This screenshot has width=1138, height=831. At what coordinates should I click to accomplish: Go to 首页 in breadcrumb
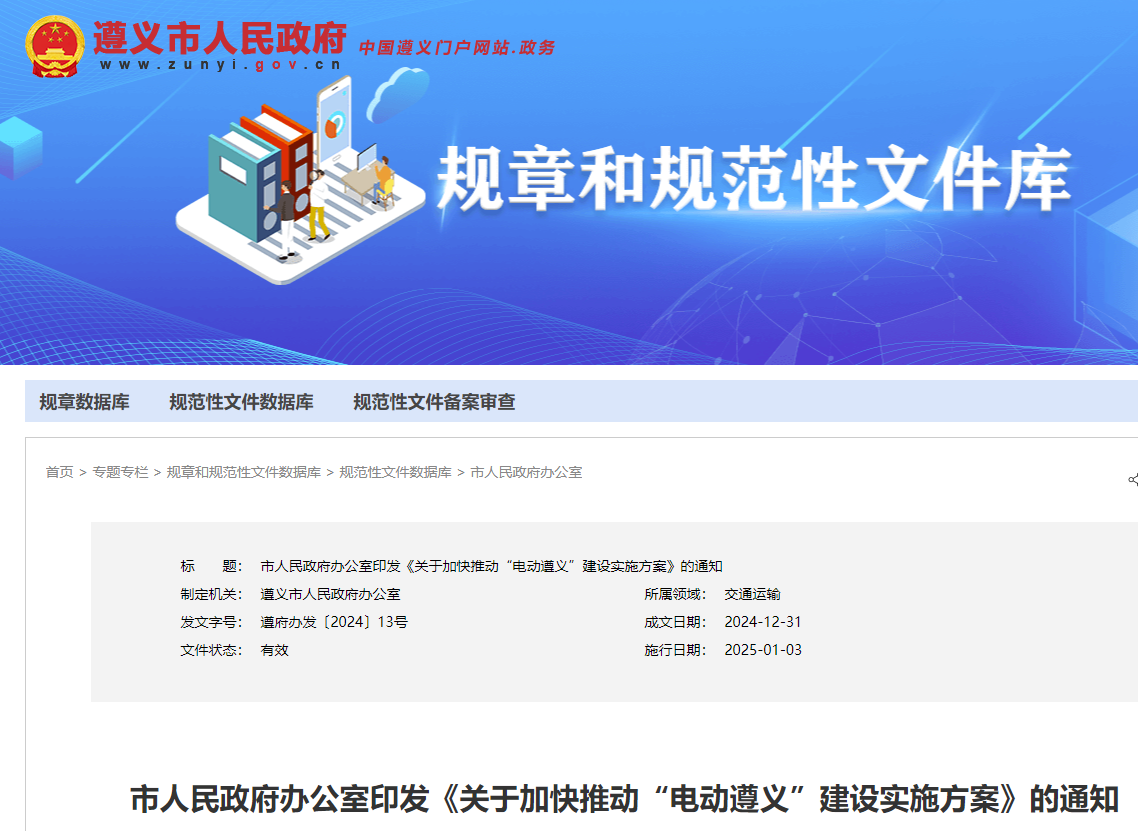[59, 472]
